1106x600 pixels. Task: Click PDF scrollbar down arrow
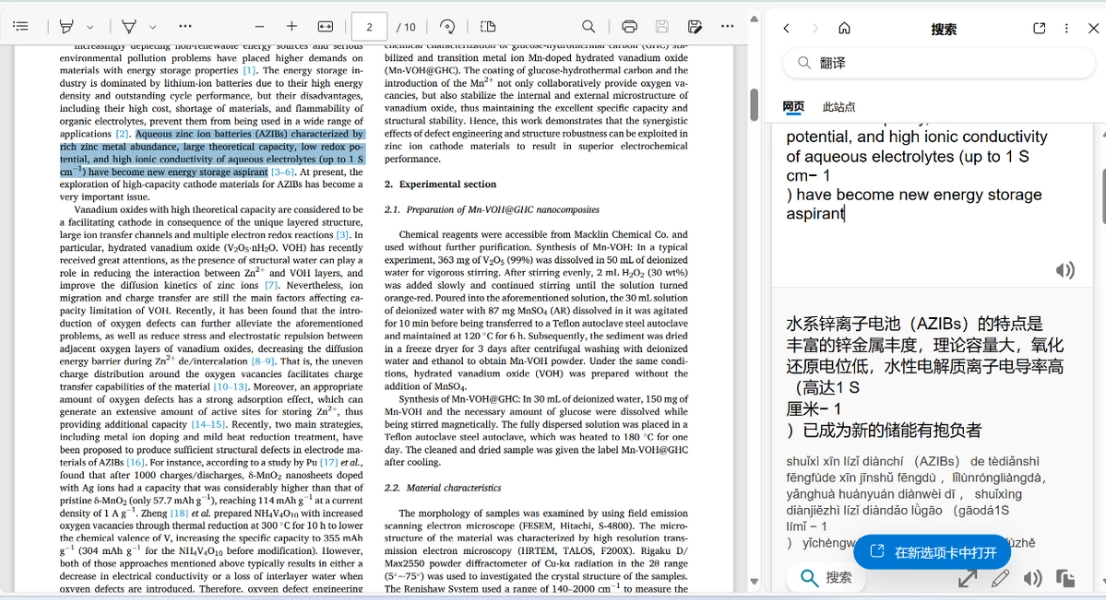[x=754, y=582]
